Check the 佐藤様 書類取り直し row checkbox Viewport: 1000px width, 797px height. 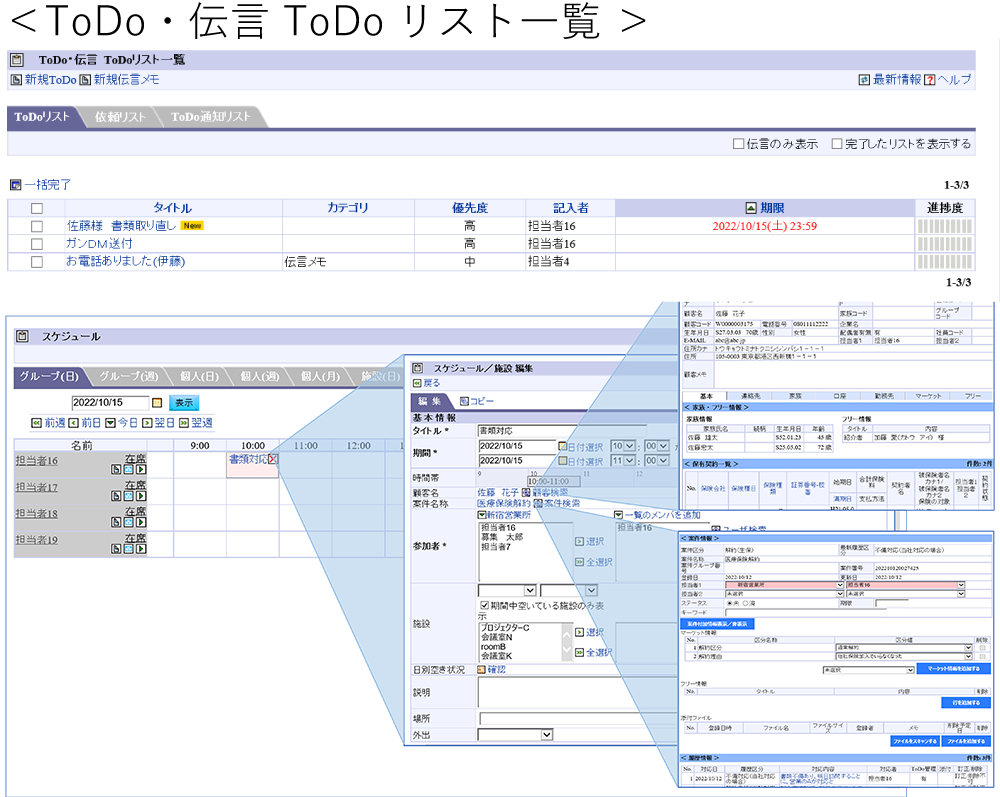pyautogui.click(x=37, y=226)
